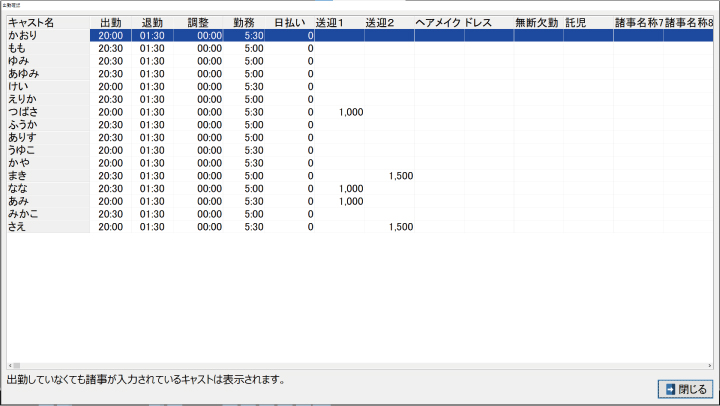Click まき's 1,500 送迎2 cell
Screen dimensions: 720x406
click(x=400, y=176)
